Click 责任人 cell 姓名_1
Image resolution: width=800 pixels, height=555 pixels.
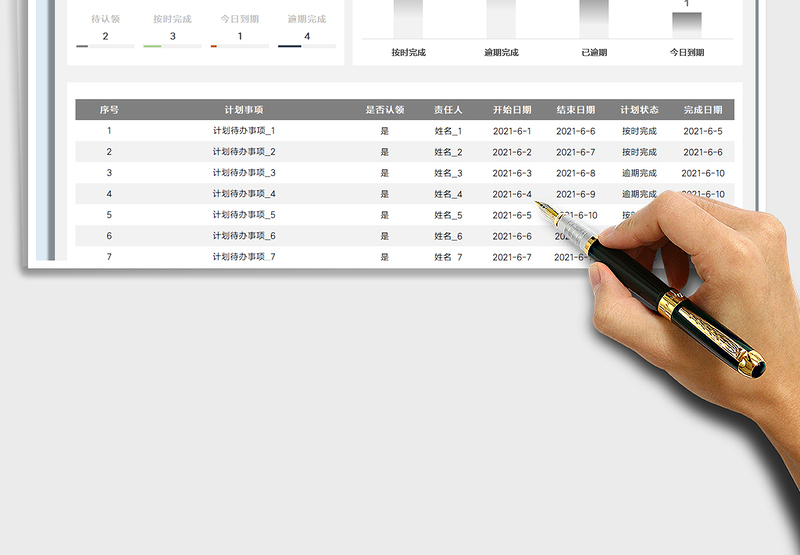[448, 131]
